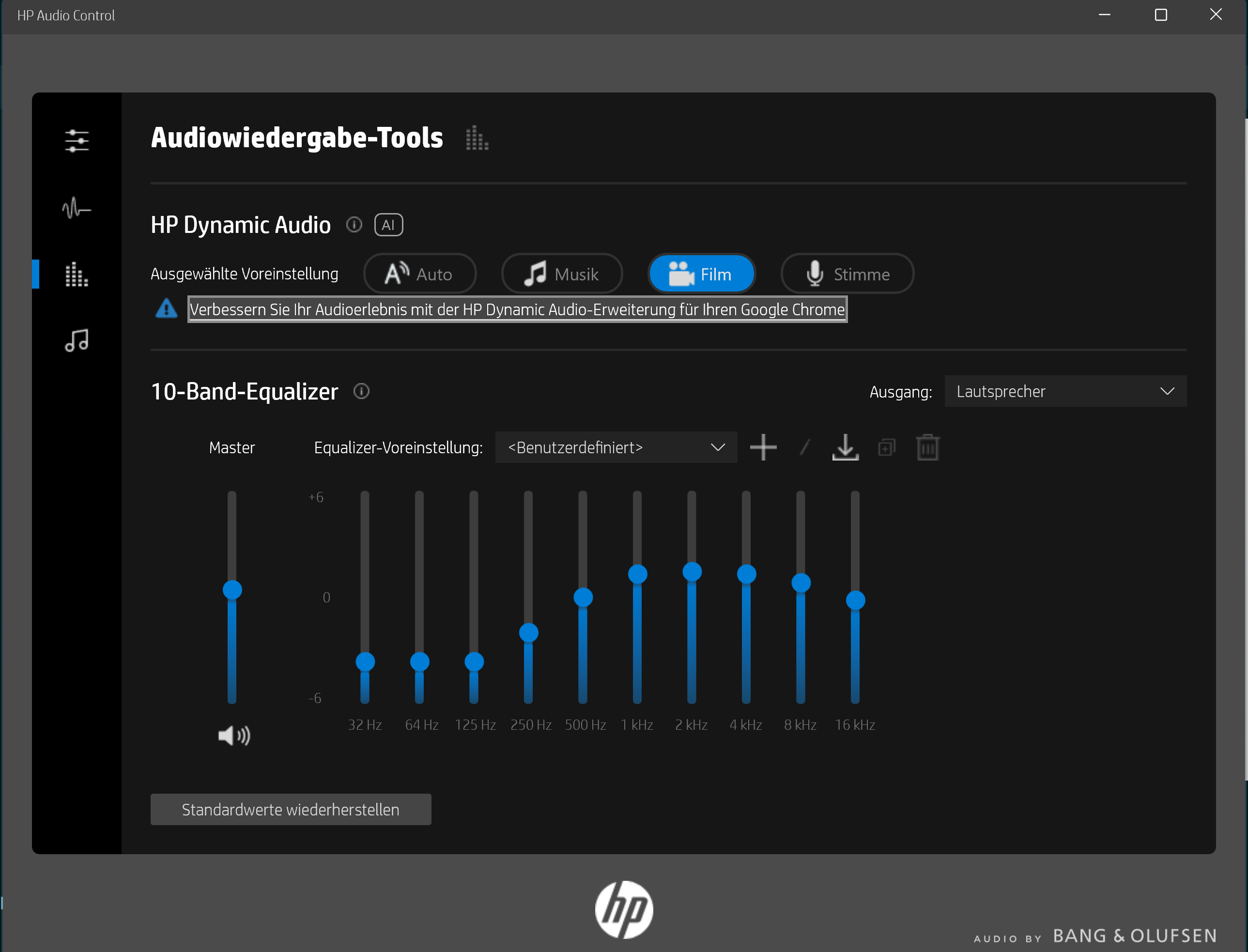The image size is (1248, 952).
Task: Click the 1 kHz equalizer slider handle
Action: point(638,574)
